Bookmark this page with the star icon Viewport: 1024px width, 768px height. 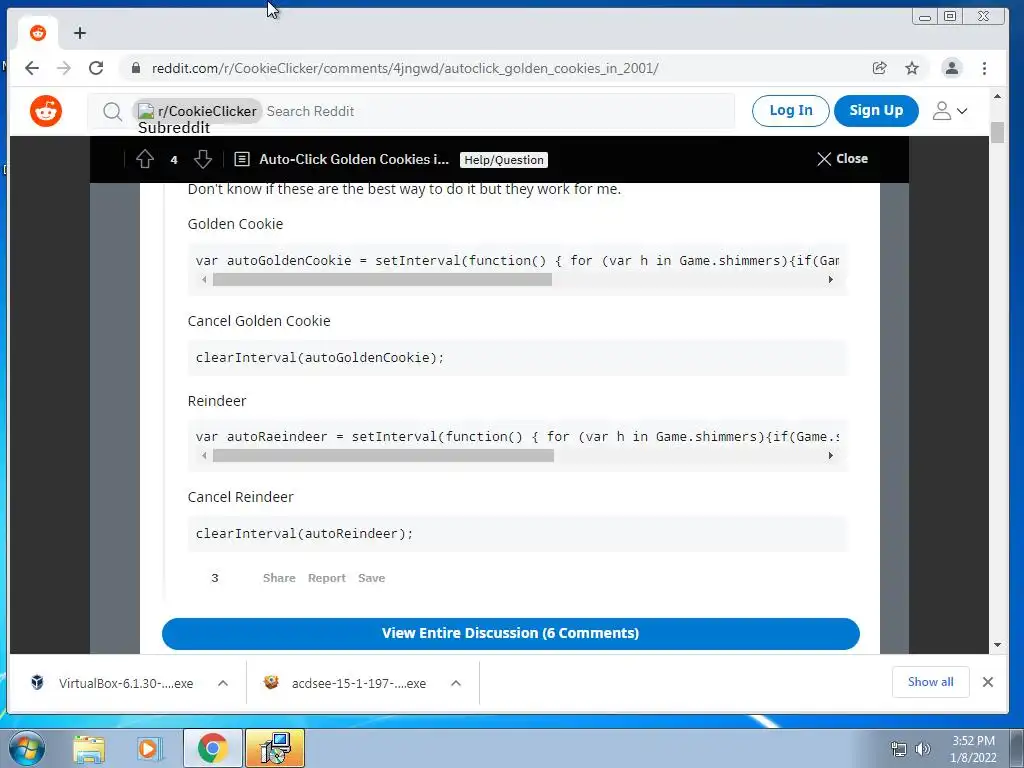[x=912, y=68]
